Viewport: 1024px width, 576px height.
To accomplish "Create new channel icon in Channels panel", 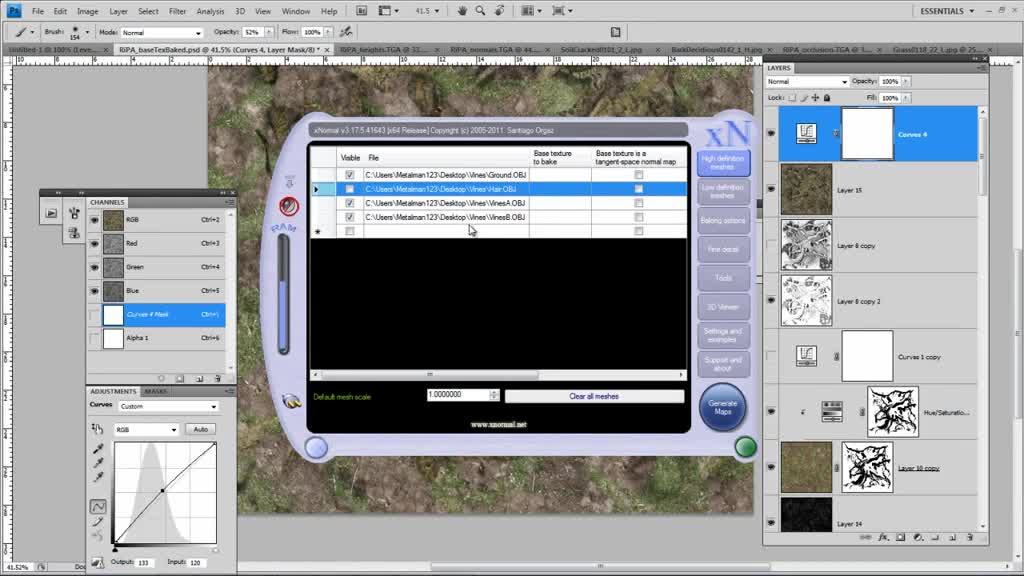I will point(199,378).
